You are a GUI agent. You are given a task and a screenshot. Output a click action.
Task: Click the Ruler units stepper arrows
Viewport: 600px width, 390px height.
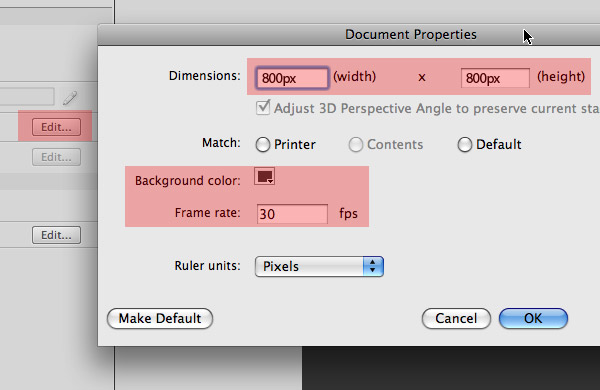pos(373,266)
